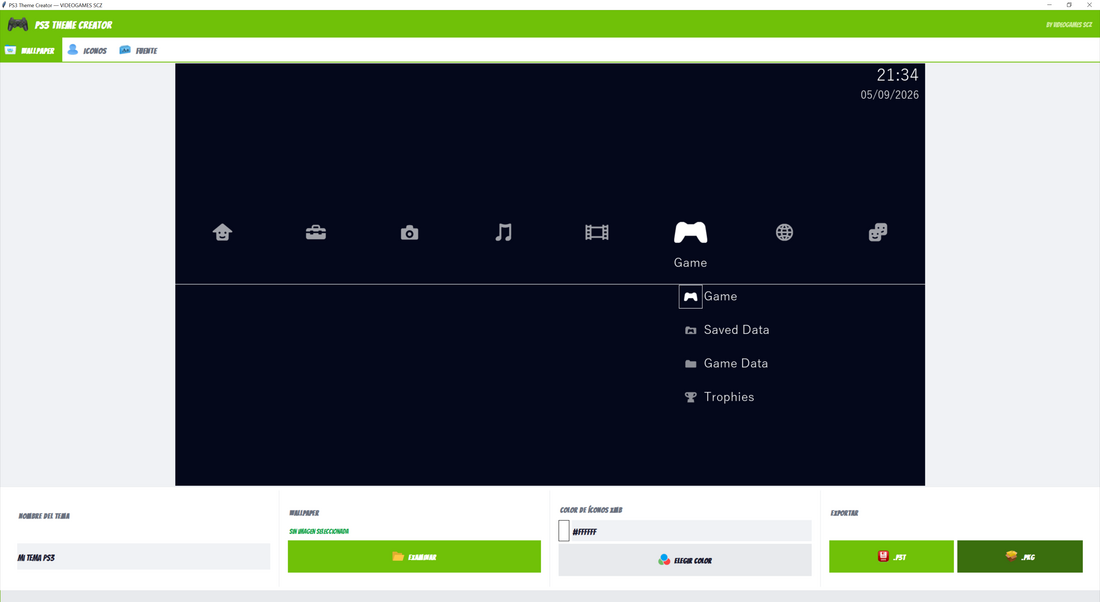Viewport: 1100px width, 602px height.
Task: Select the Settings toolbox icon in preview
Action: [316, 232]
